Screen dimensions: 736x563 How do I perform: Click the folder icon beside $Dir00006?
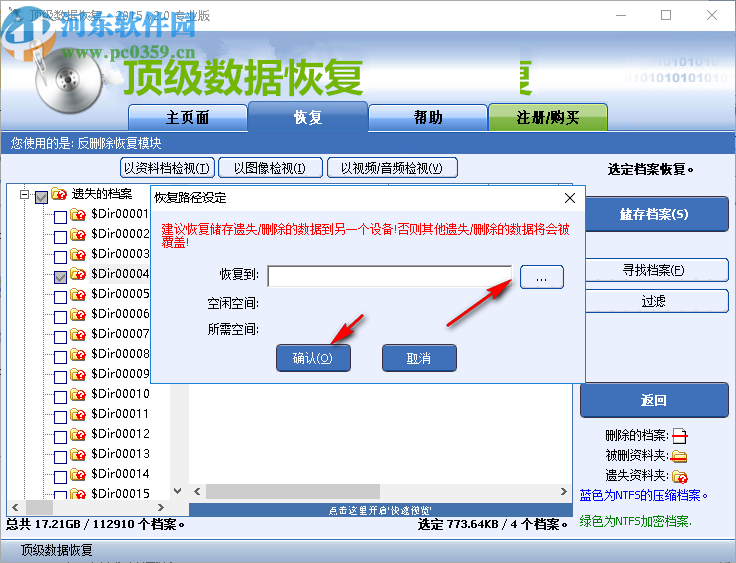[78, 314]
